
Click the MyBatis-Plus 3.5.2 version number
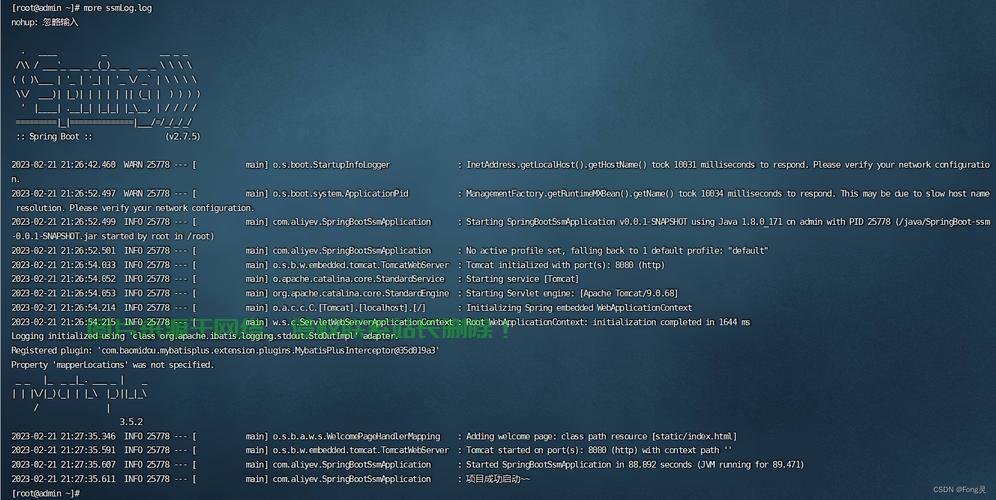click(131, 422)
